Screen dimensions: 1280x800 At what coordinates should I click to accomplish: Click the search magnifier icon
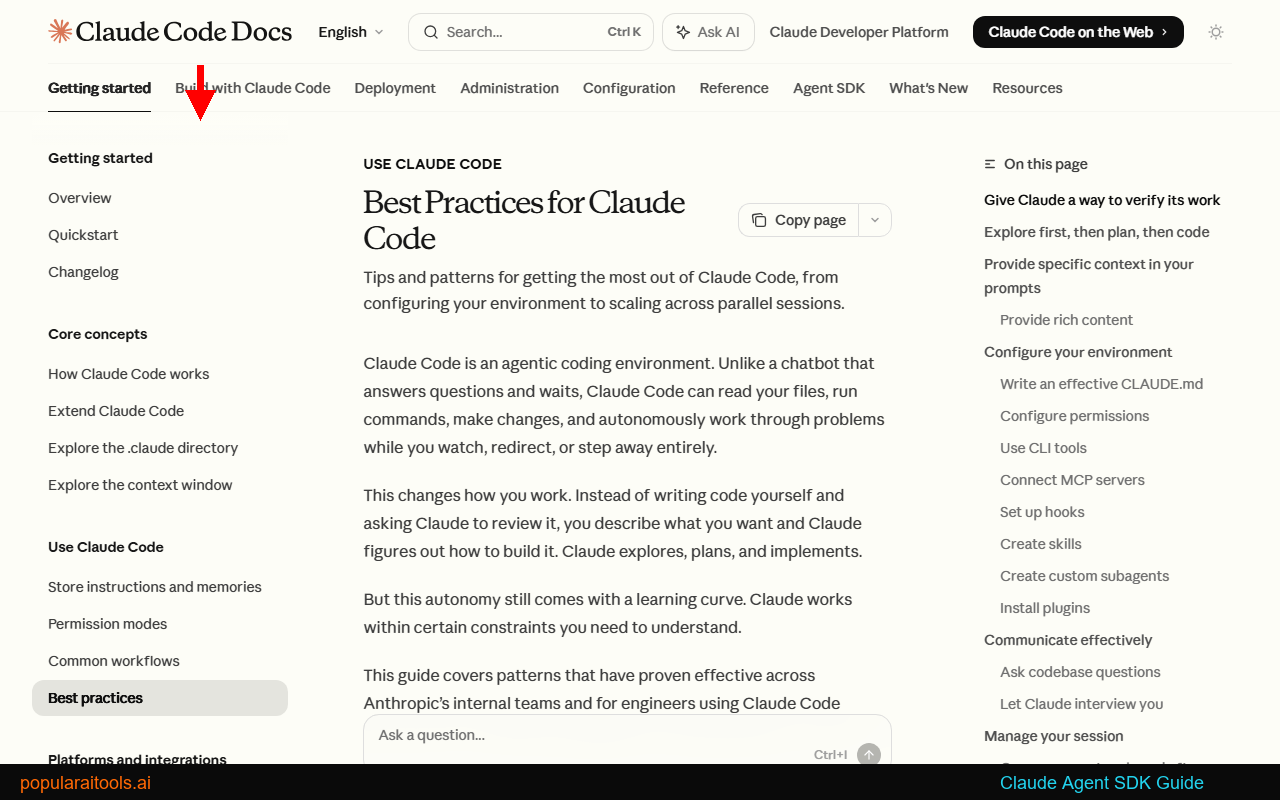coord(430,31)
